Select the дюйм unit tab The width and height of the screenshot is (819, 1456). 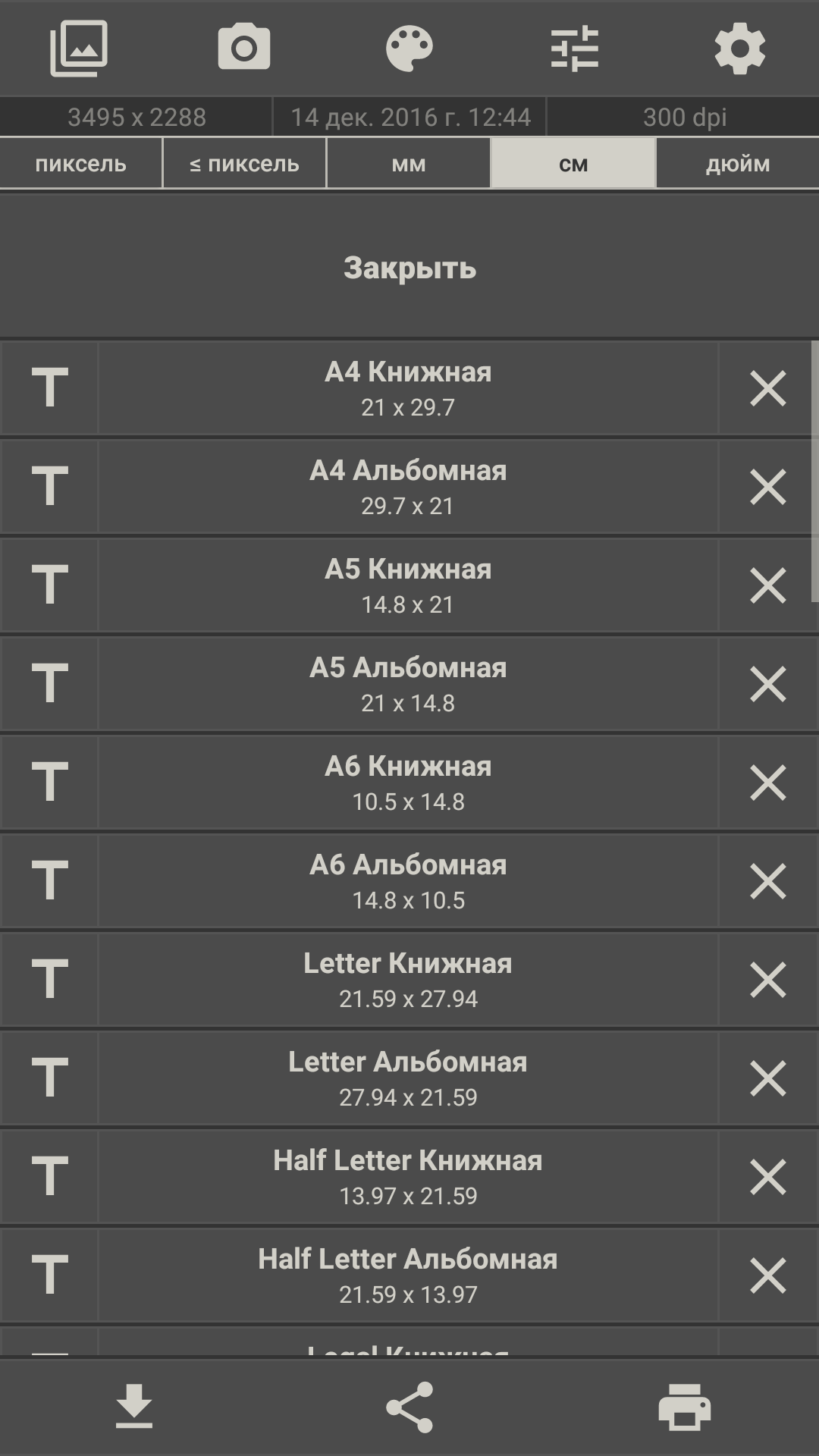click(738, 164)
